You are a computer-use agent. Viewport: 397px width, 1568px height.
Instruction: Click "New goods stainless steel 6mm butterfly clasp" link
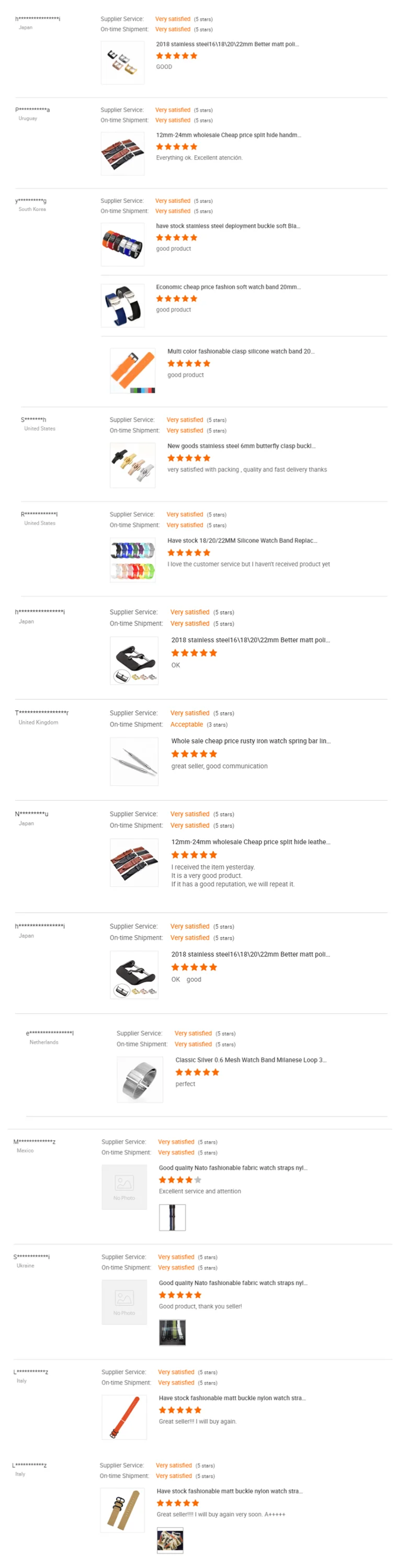[x=241, y=445]
